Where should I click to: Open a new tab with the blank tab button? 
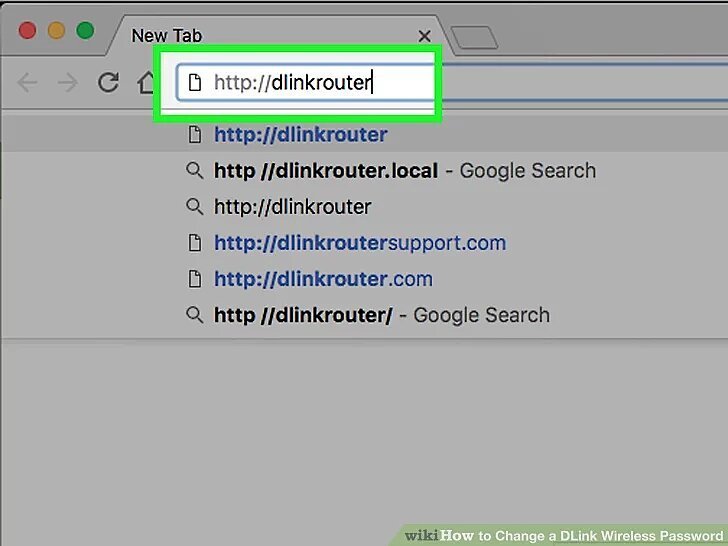474,38
